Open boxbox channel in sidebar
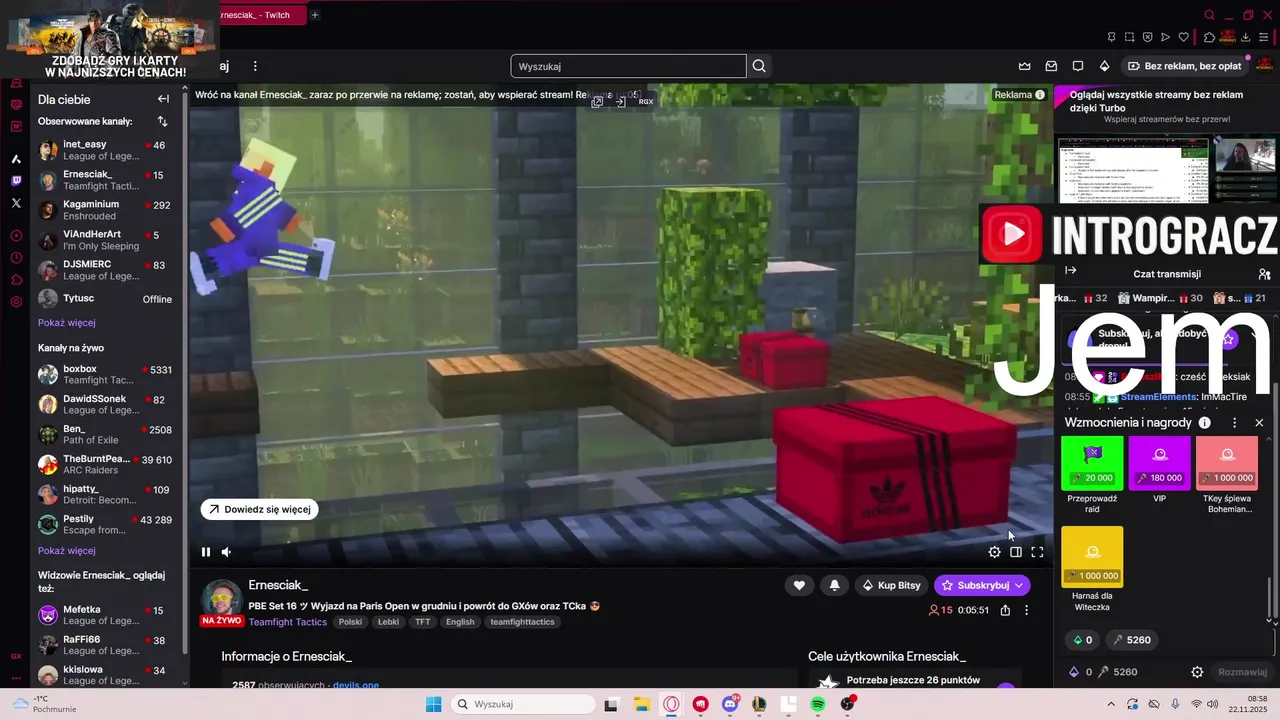 (105, 375)
